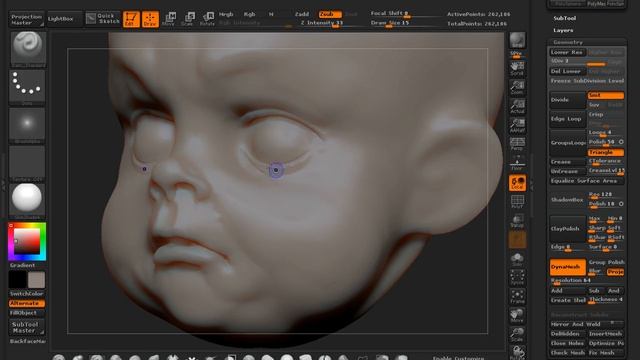Screen dimensions: 640x360
Task: Enable Zsub sculpt mode
Action: pyautogui.click(x=330, y=14)
